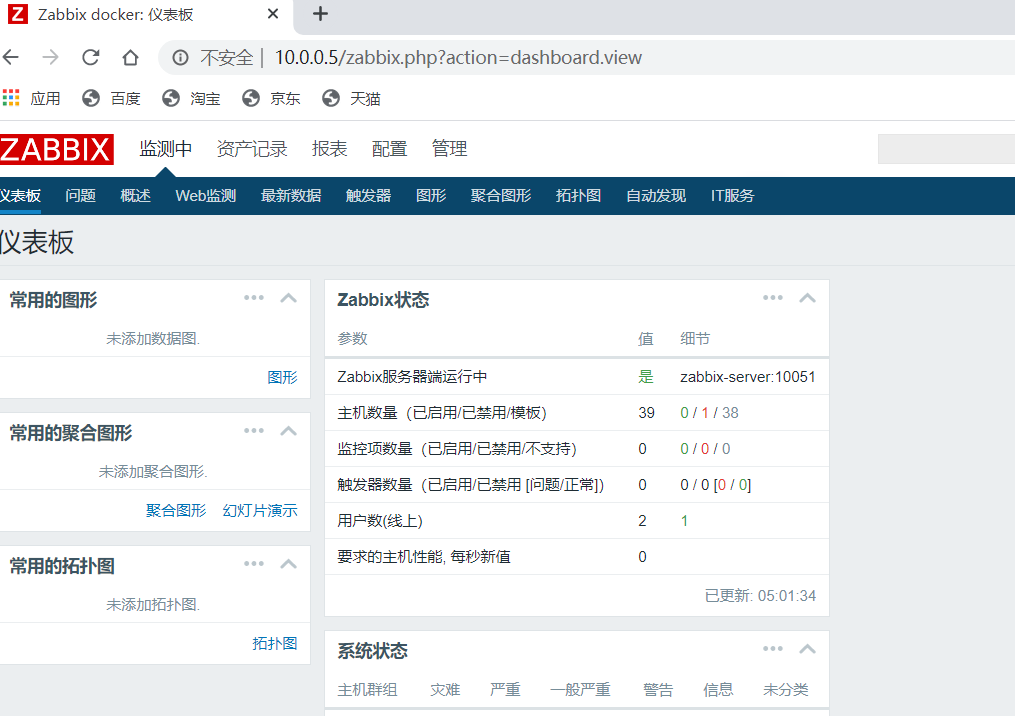Image resolution: width=1015 pixels, height=716 pixels.
Task: Click the 一般严重 column header
Action: pyautogui.click(x=581, y=690)
